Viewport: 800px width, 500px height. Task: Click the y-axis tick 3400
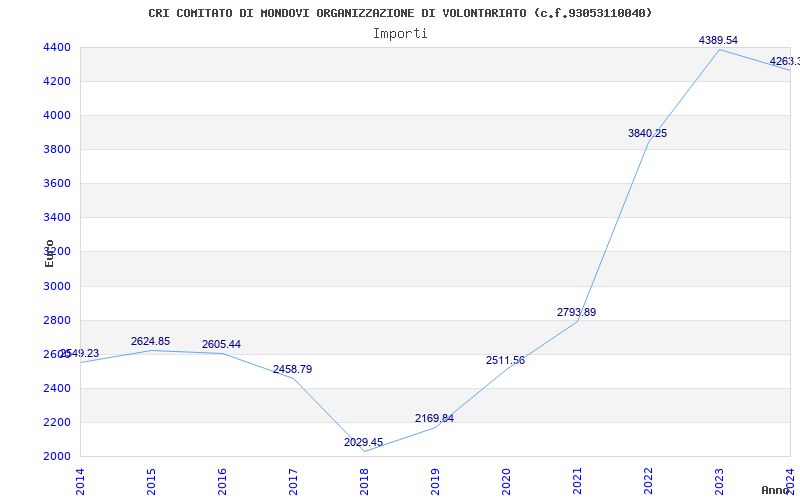(x=57, y=218)
